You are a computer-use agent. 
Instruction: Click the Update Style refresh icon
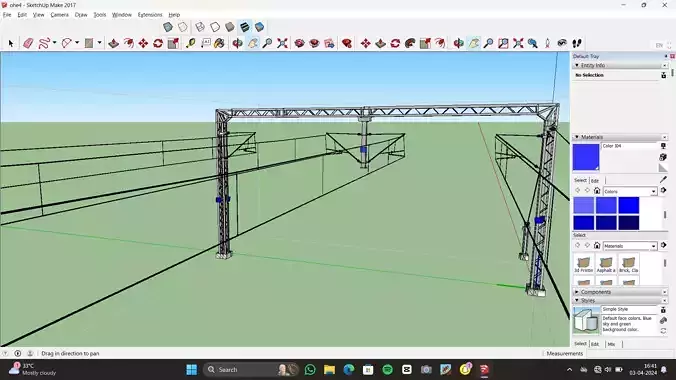pyautogui.click(x=663, y=331)
